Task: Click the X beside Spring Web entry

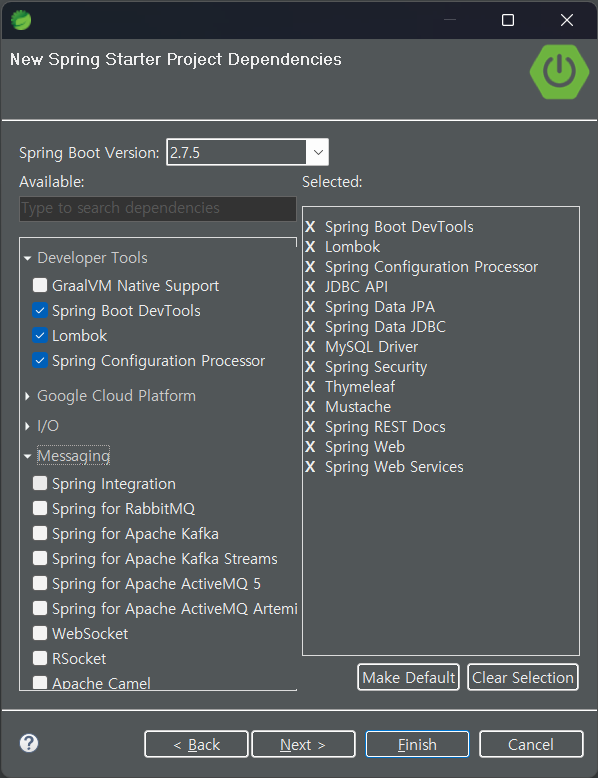Action: tap(310, 447)
